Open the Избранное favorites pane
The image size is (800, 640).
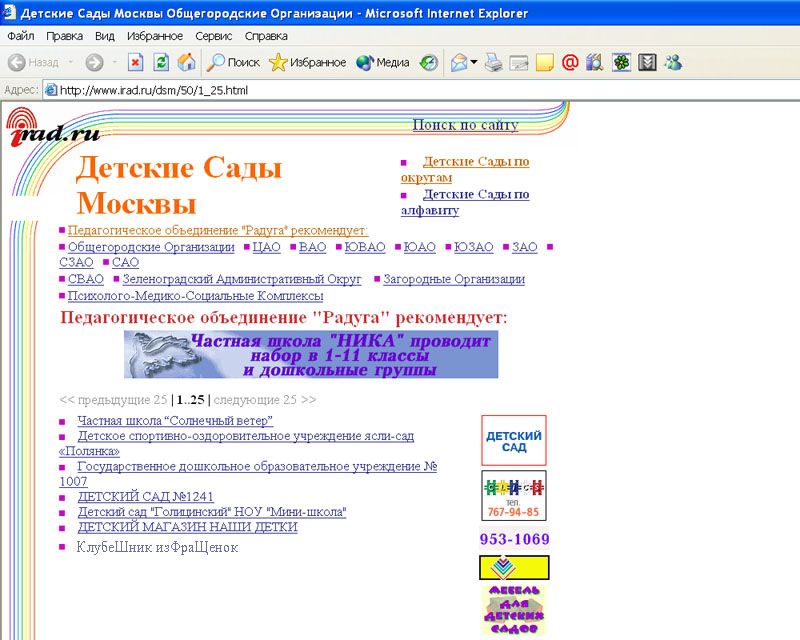point(308,62)
